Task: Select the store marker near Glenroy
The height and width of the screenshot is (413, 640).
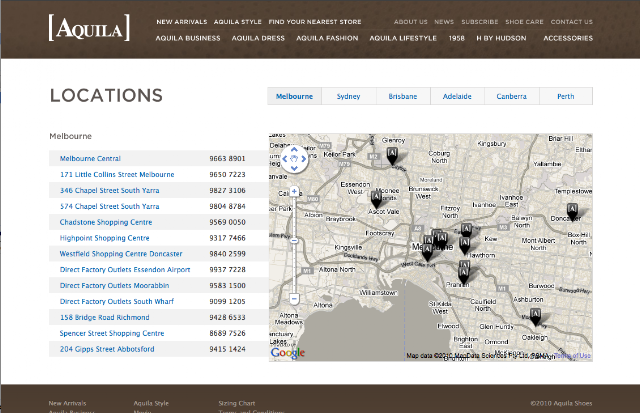Action: tap(392, 156)
